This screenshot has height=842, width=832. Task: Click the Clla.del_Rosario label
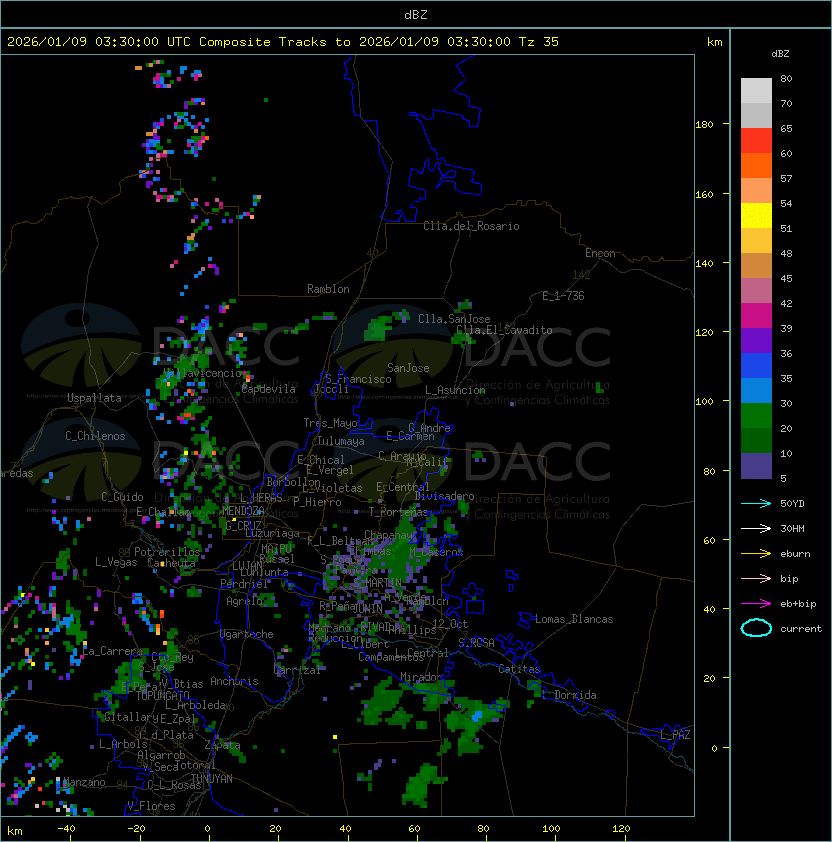pos(471,226)
